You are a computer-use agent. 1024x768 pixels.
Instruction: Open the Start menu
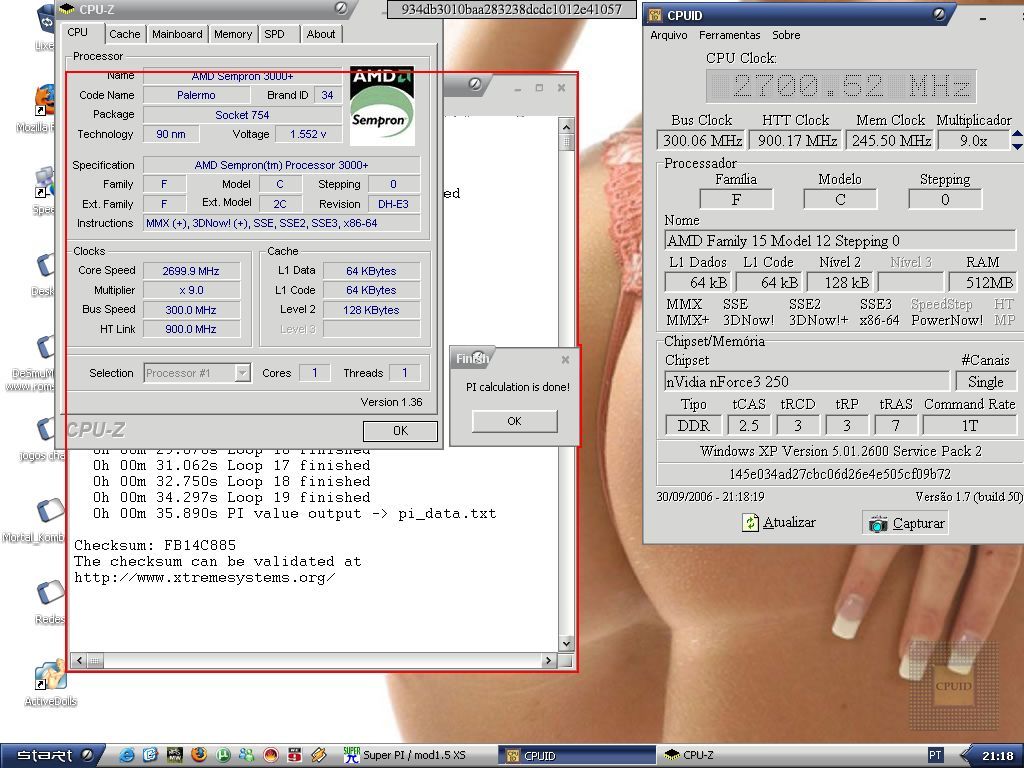coord(54,756)
